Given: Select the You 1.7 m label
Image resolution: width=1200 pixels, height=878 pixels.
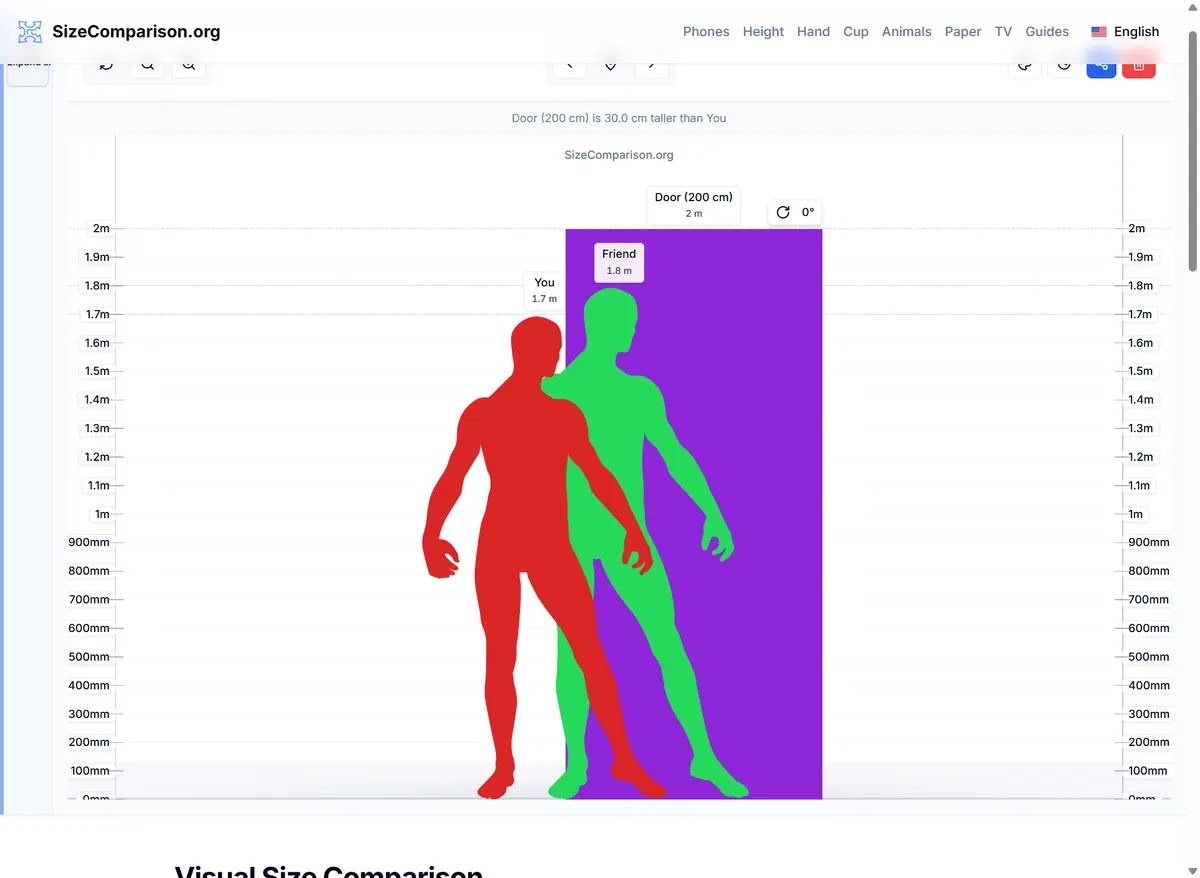Looking at the screenshot, I should [544, 290].
